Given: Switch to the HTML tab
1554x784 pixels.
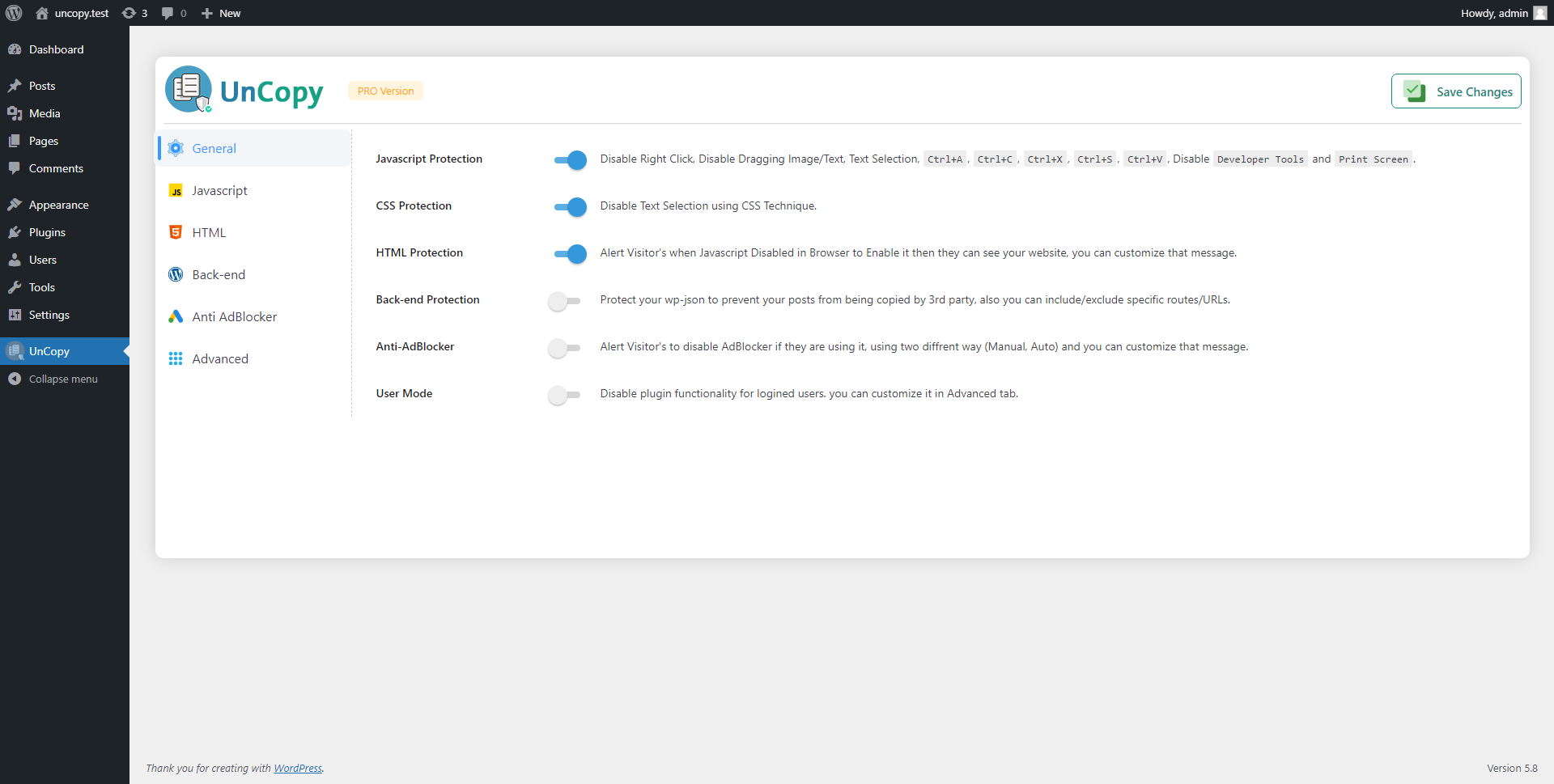Looking at the screenshot, I should pos(255,232).
